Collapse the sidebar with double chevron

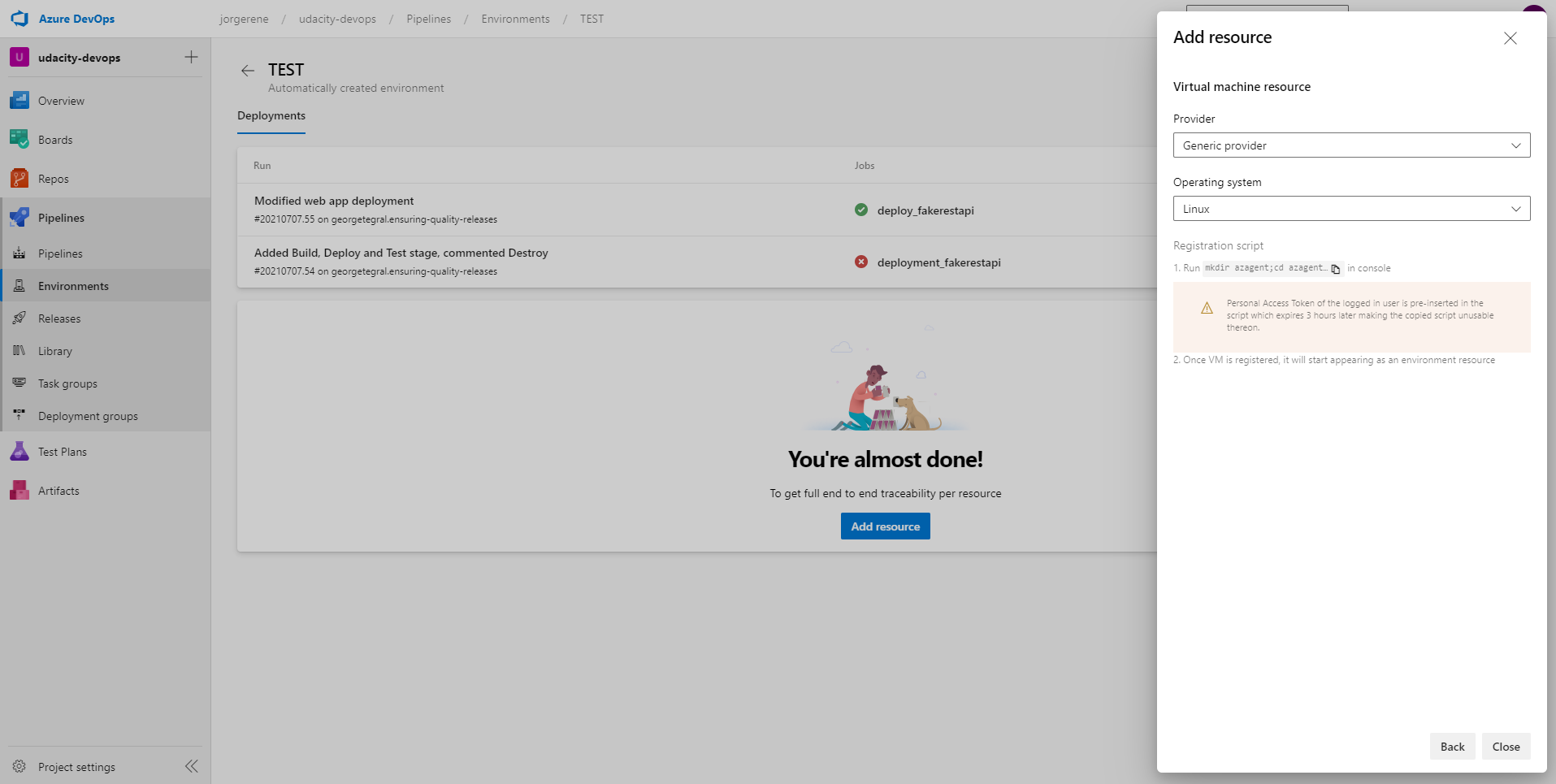(x=192, y=766)
